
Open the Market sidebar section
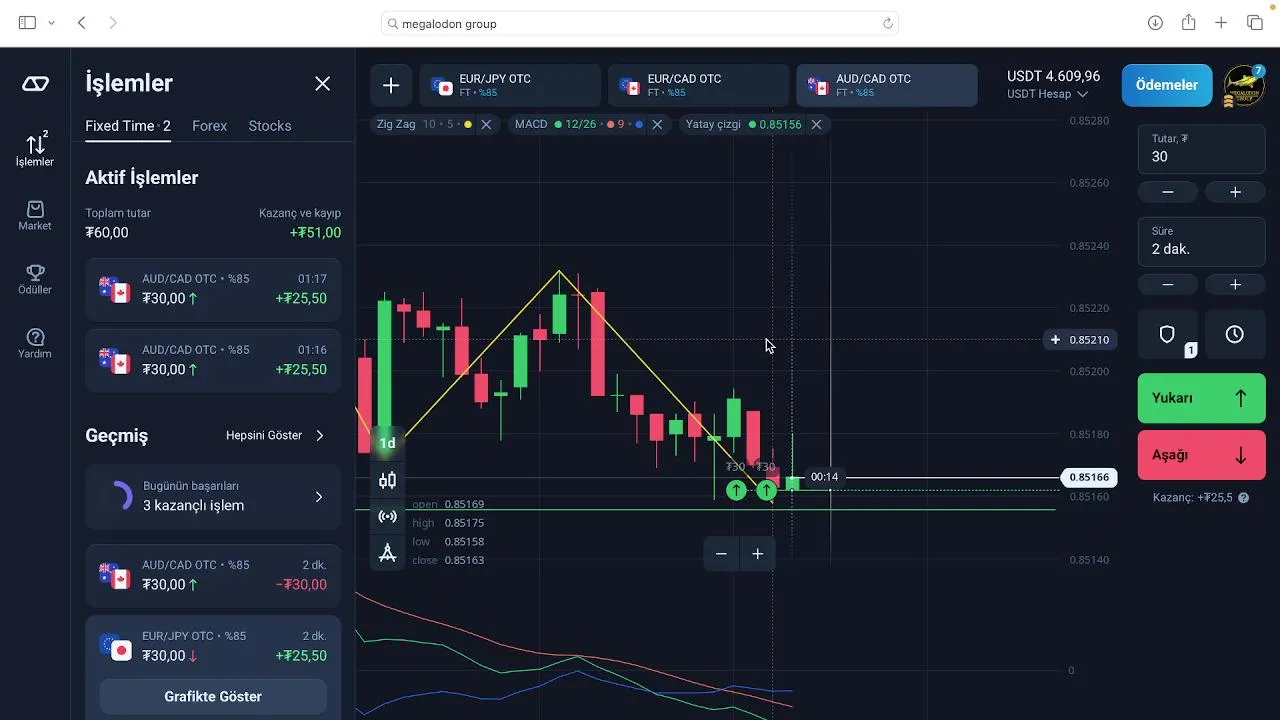click(35, 214)
